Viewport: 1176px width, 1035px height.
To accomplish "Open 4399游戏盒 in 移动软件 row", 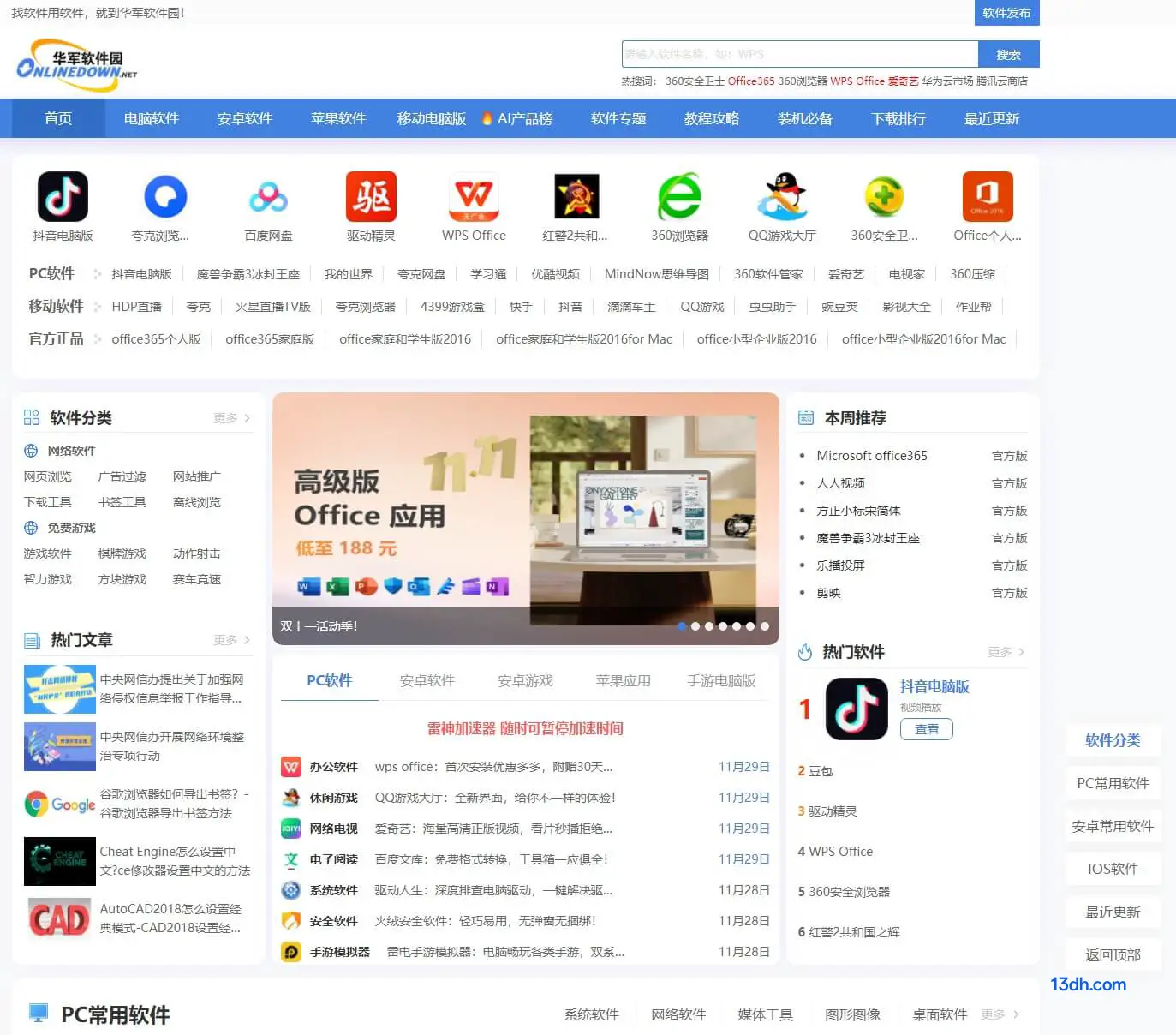I will coord(452,307).
